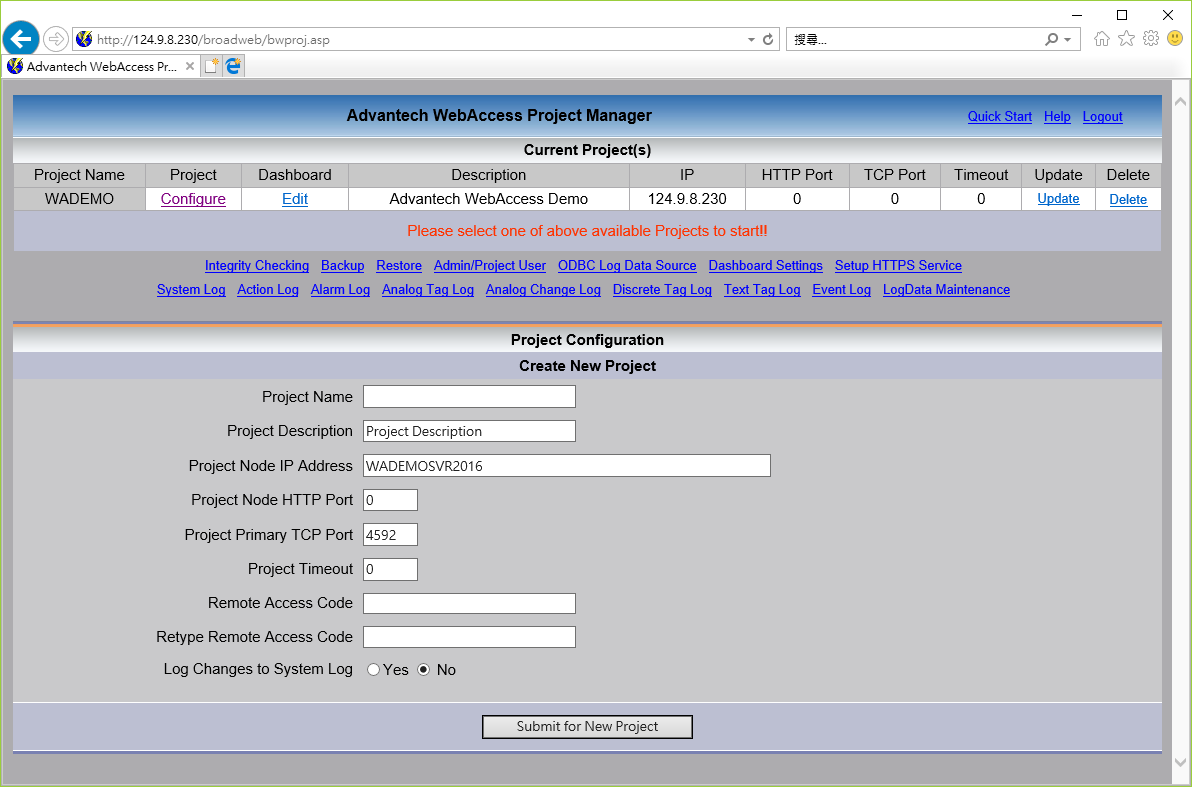Viewport: 1192px width, 787px height.
Task: Click the Advantech WebAccess Demo description cell
Action: 489,198
